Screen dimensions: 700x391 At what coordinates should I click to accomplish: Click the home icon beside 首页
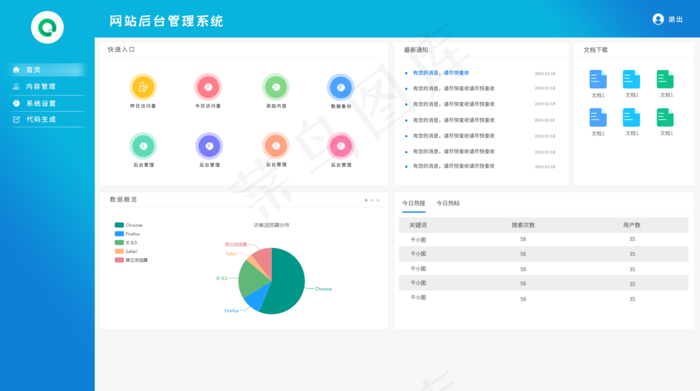[16, 70]
